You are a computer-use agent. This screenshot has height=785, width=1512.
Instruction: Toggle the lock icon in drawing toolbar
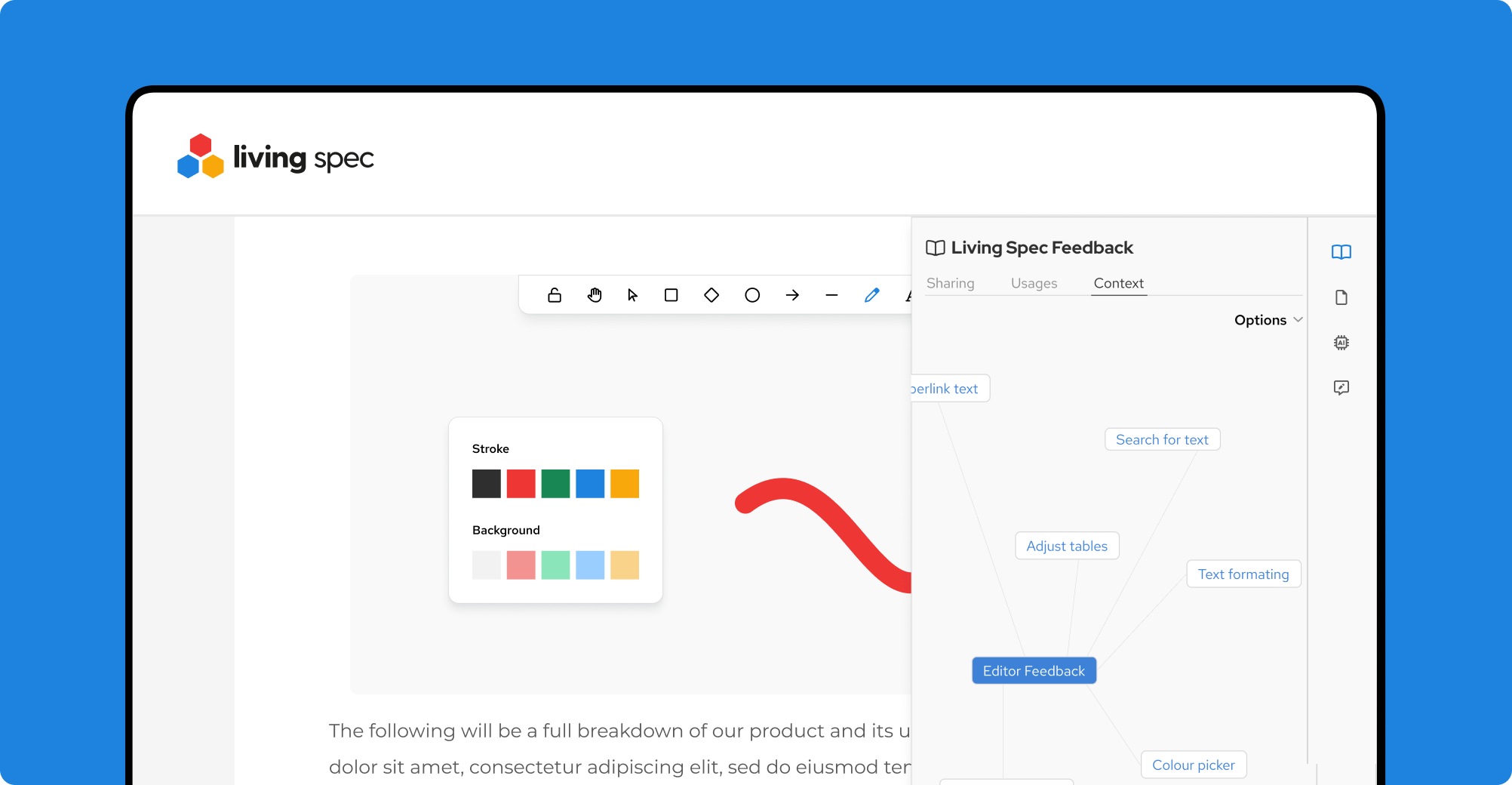click(555, 295)
